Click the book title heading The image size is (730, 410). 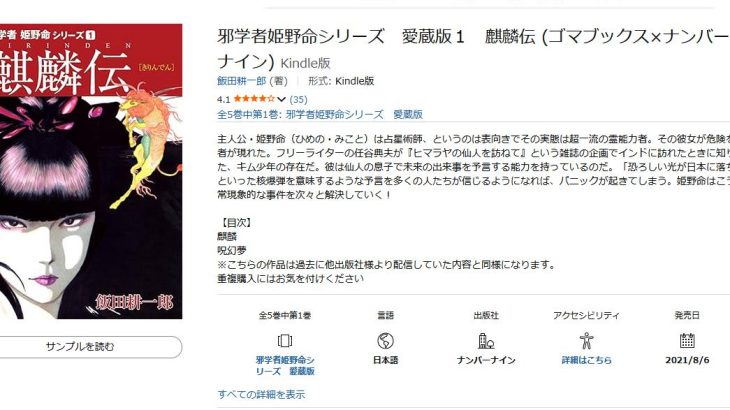tap(473, 49)
